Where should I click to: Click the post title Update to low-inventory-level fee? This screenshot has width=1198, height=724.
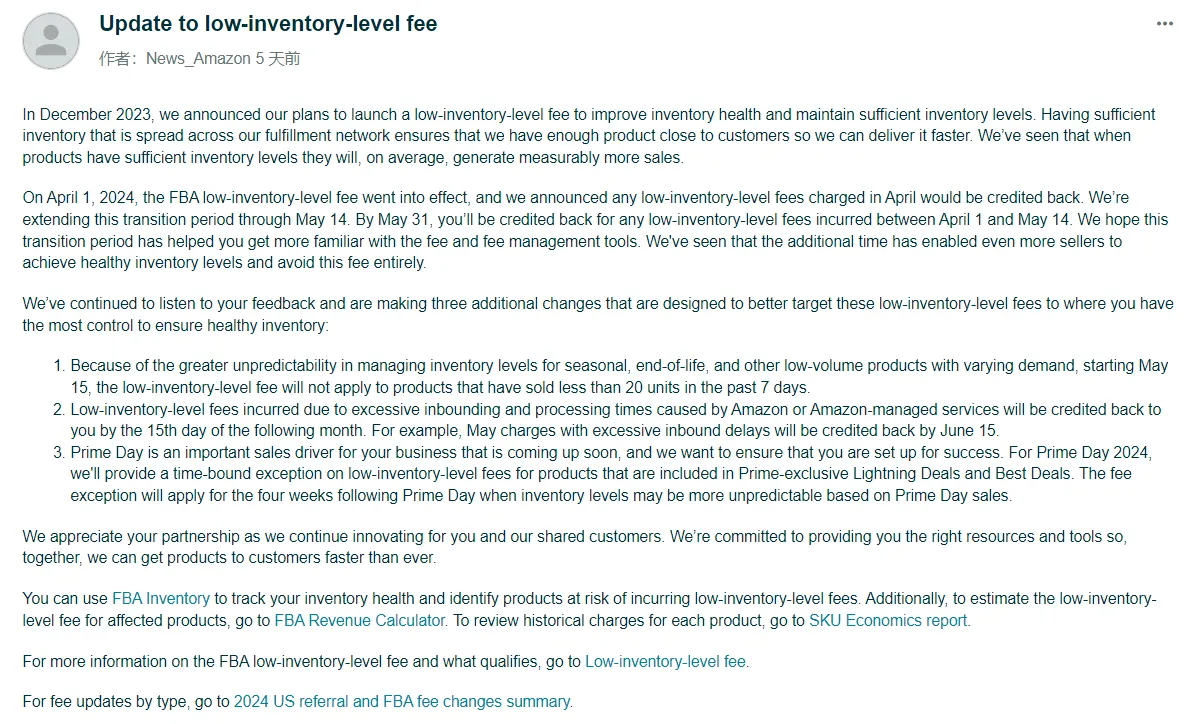(x=268, y=24)
